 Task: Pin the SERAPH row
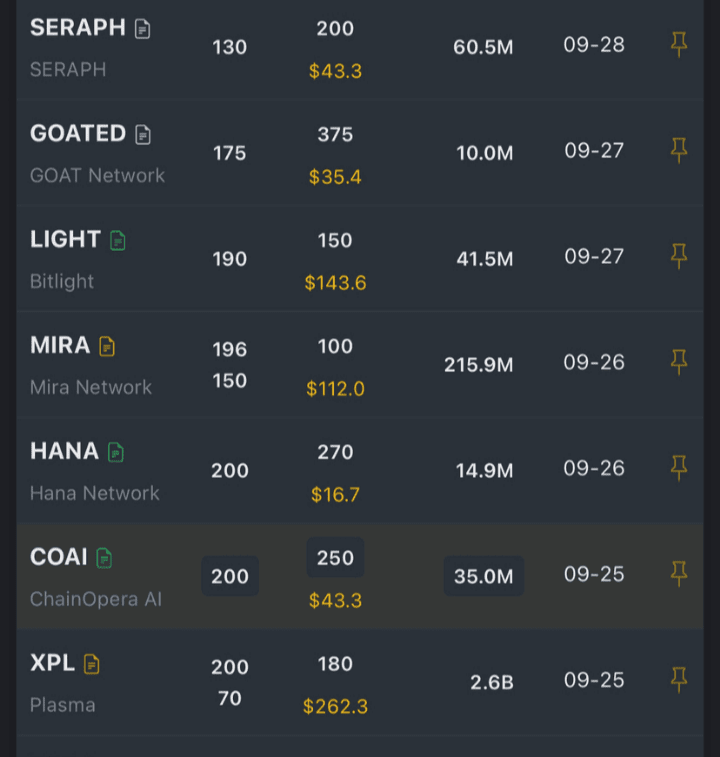pos(678,45)
